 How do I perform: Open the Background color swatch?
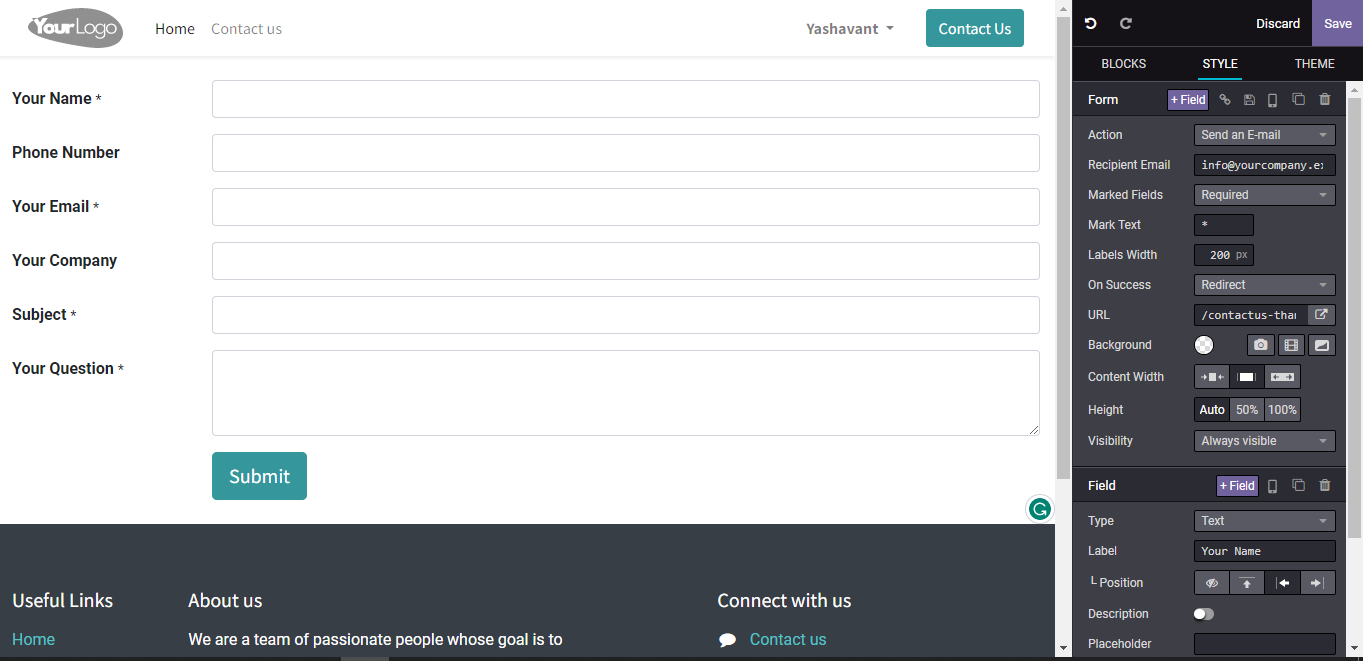tap(1204, 345)
